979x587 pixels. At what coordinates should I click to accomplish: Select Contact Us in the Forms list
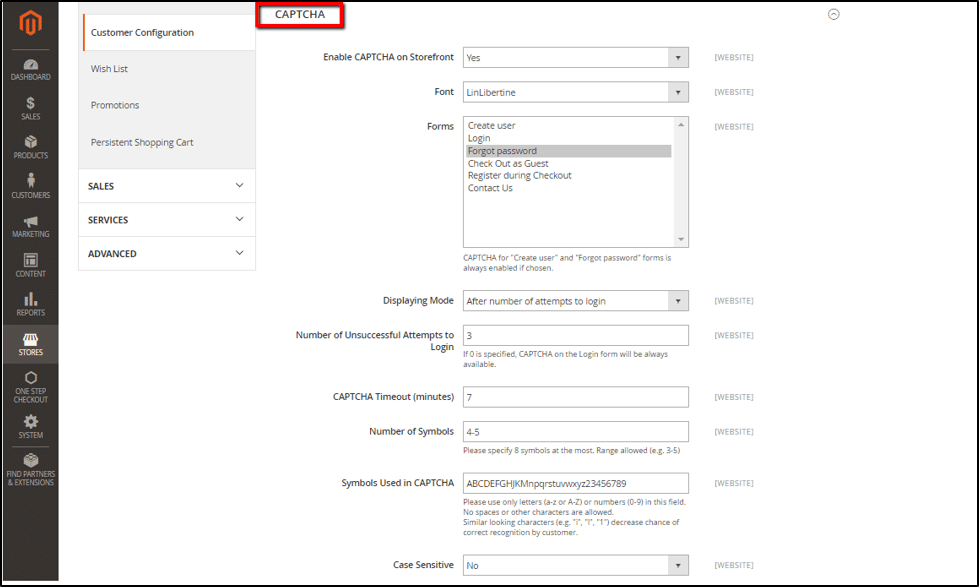(489, 186)
